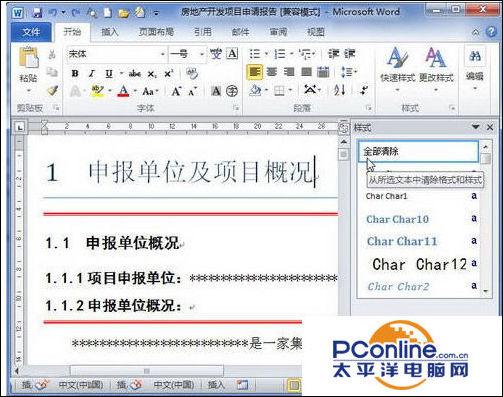
Task: Open the Quick Styles gallery
Action: tap(397, 69)
